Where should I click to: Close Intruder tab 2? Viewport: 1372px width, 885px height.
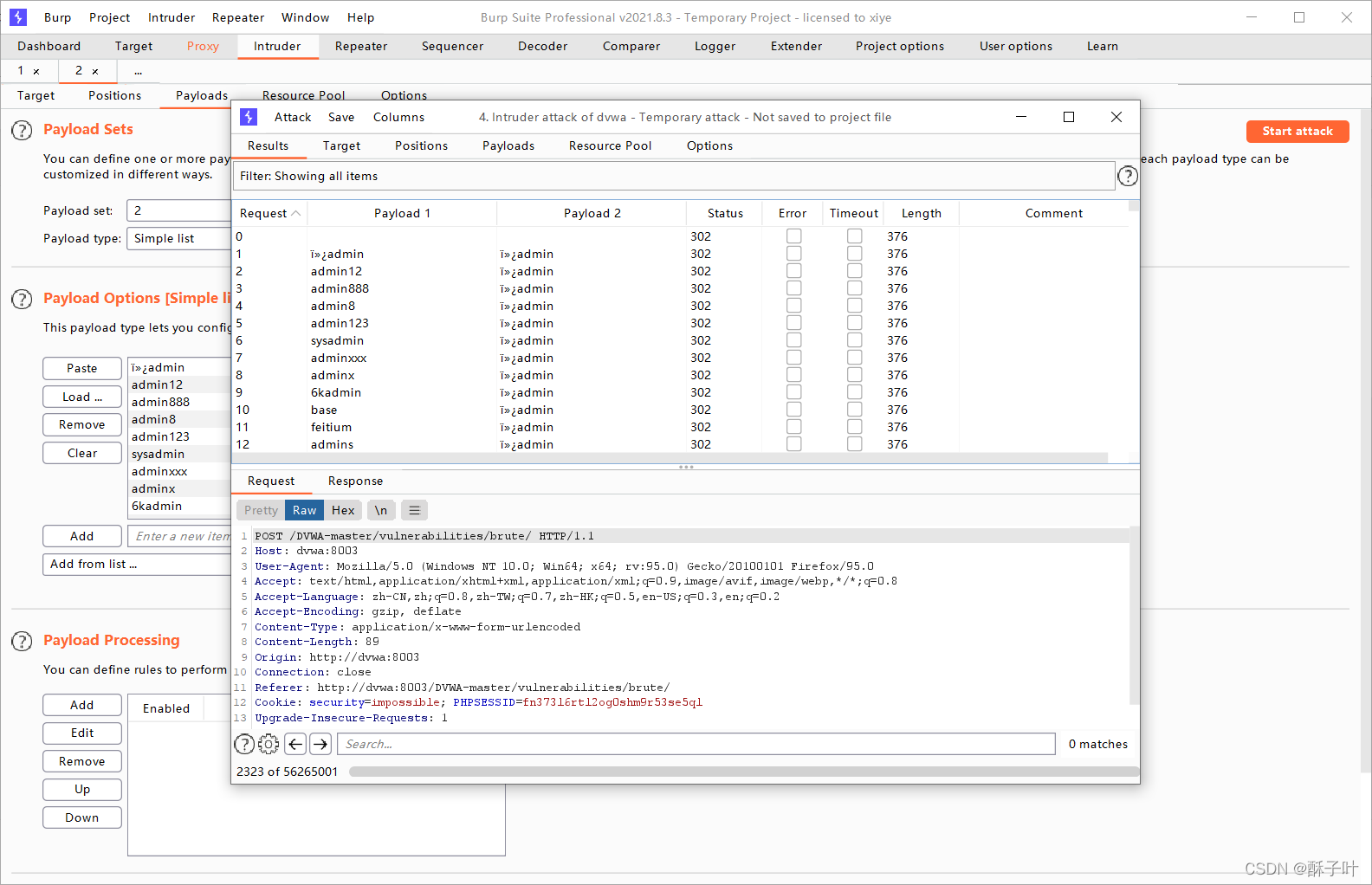pos(95,71)
